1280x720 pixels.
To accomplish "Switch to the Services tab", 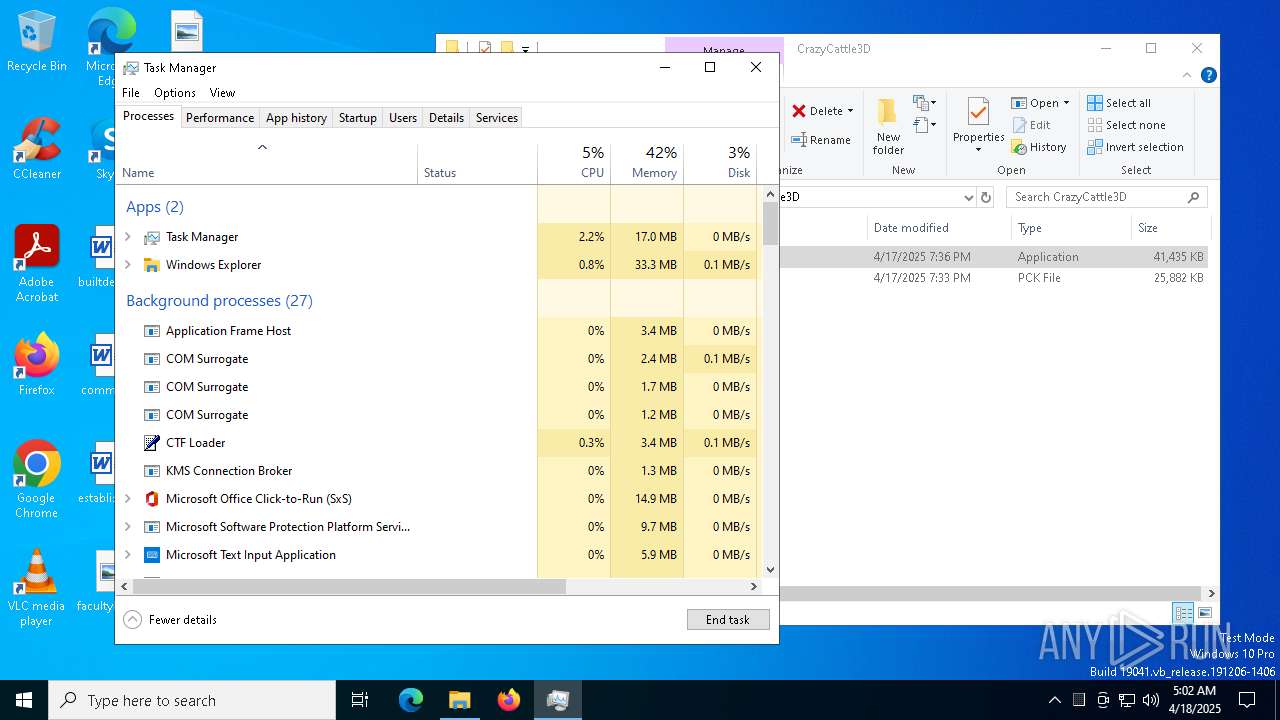I will pos(497,118).
